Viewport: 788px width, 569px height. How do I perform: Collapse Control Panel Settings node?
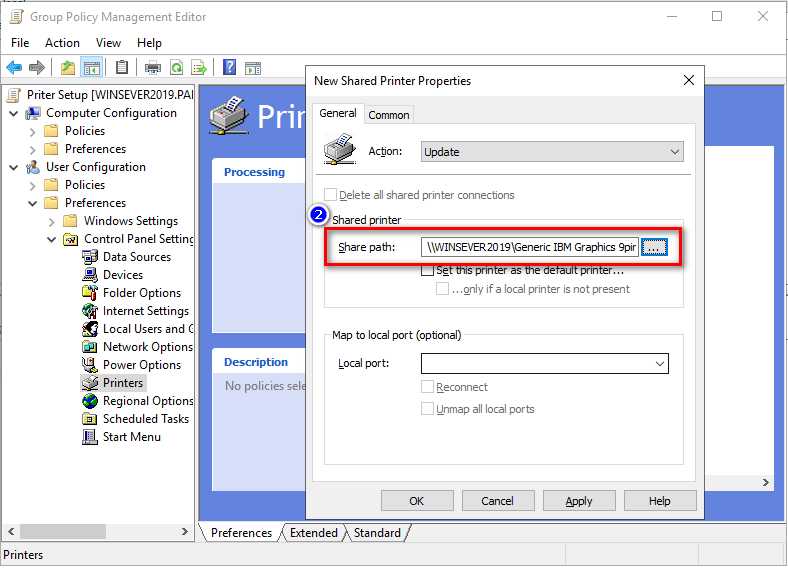[51, 240]
